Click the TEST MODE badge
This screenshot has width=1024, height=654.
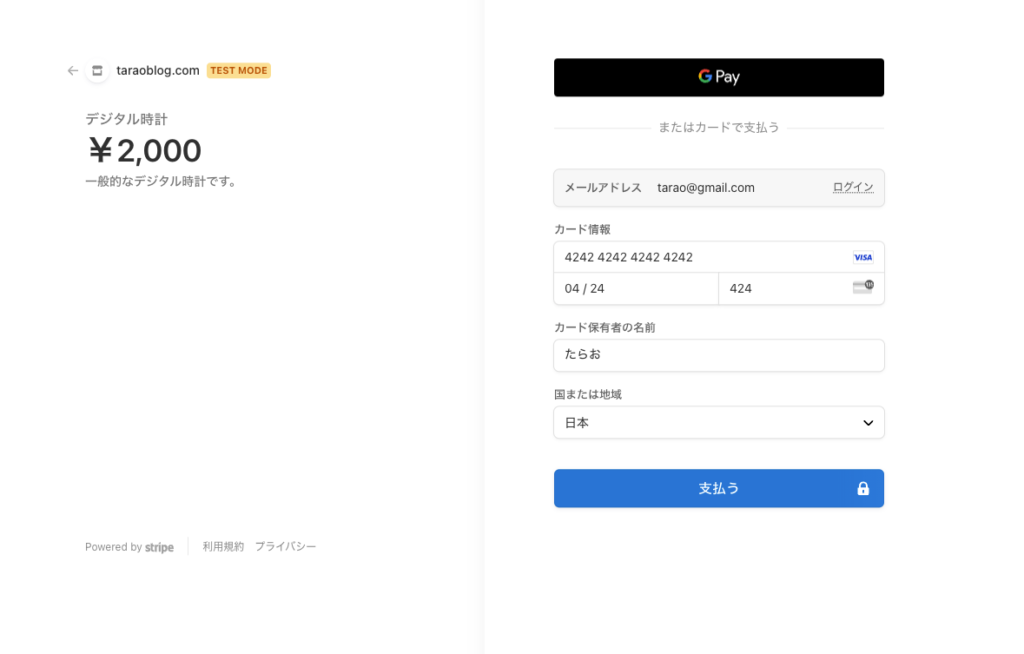click(x=238, y=71)
